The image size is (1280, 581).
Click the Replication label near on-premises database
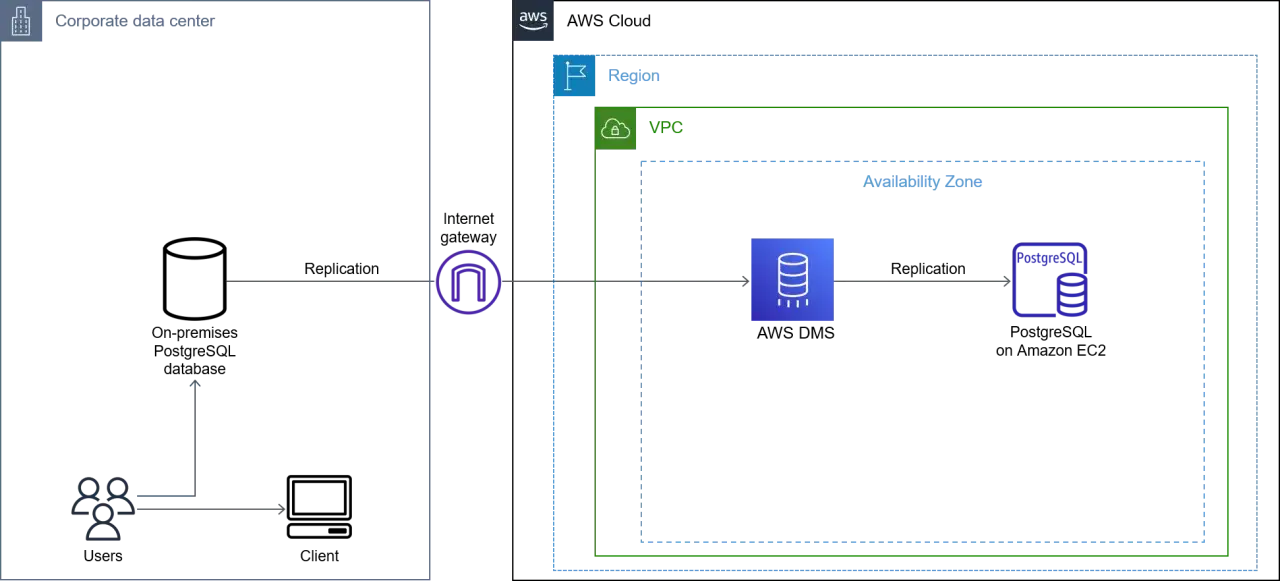click(342, 268)
